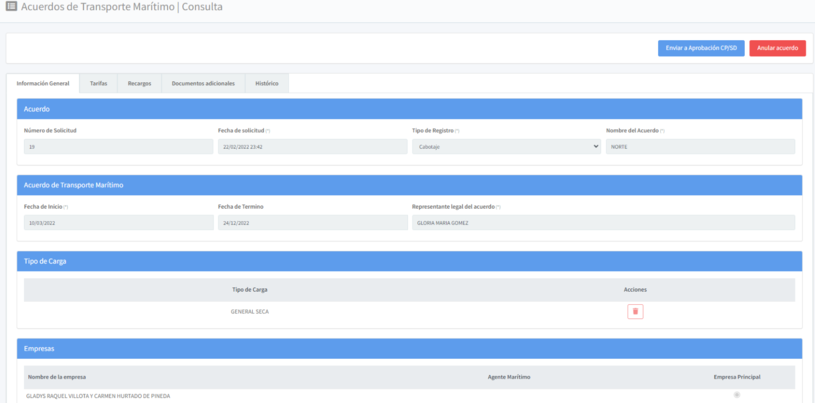Go to Documentos adicionales tab
The height and width of the screenshot is (403, 815).
coord(203,83)
